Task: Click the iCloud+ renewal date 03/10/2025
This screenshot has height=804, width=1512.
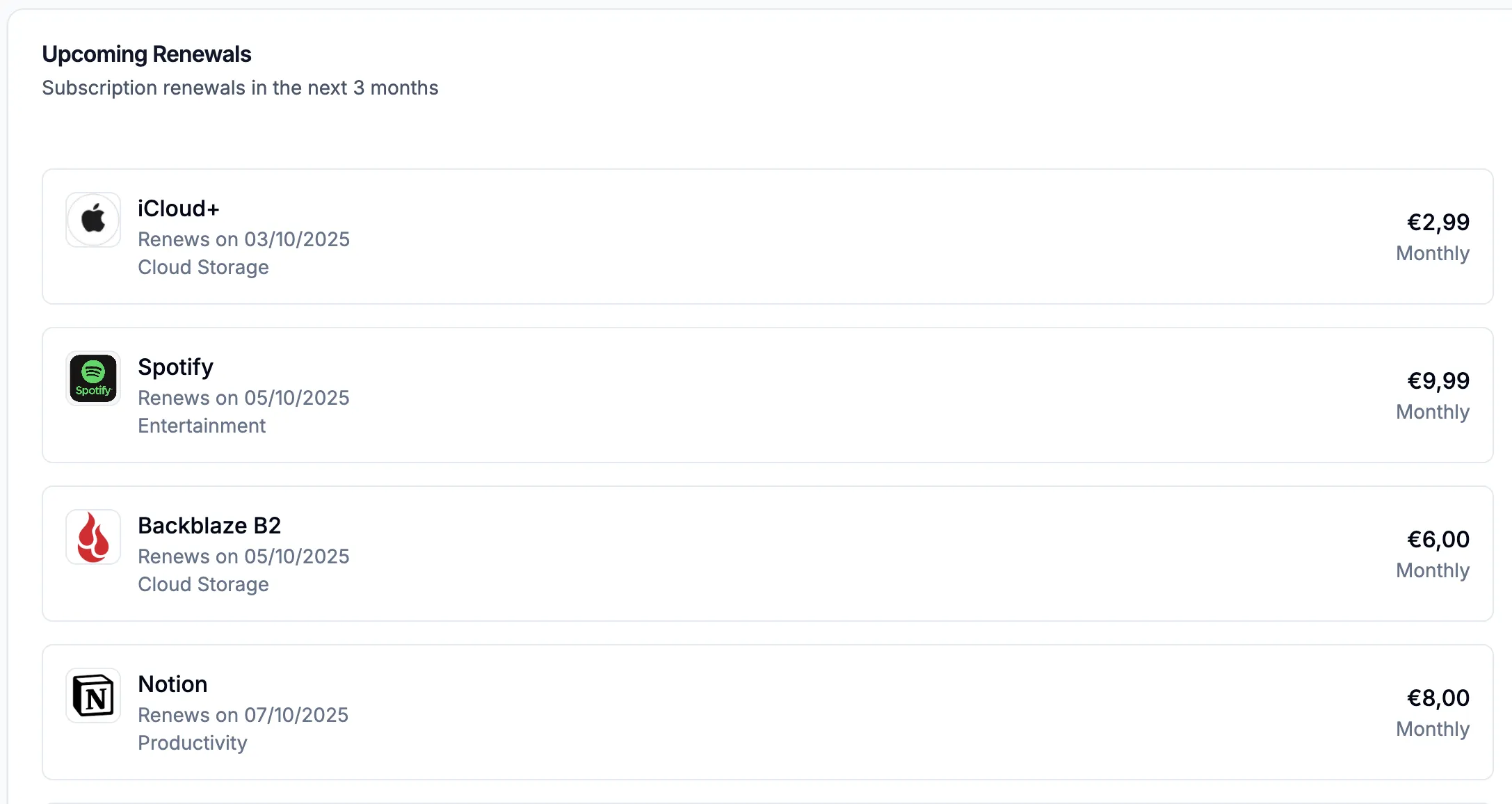Action: pyautogui.click(x=243, y=239)
